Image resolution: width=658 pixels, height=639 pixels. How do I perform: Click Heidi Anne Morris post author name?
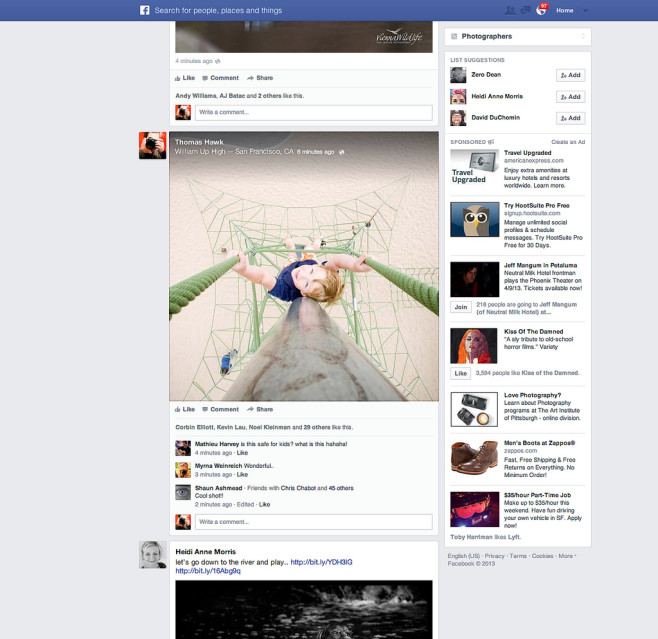point(206,552)
